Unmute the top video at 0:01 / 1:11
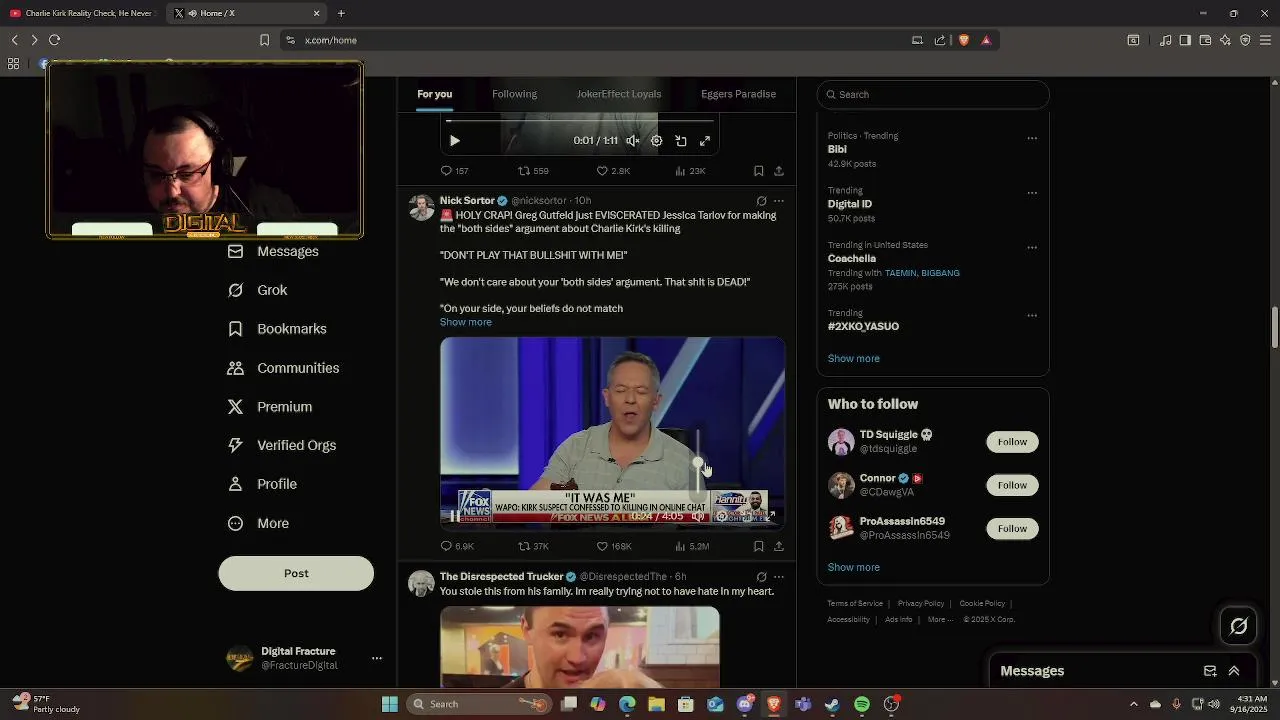 (x=633, y=141)
